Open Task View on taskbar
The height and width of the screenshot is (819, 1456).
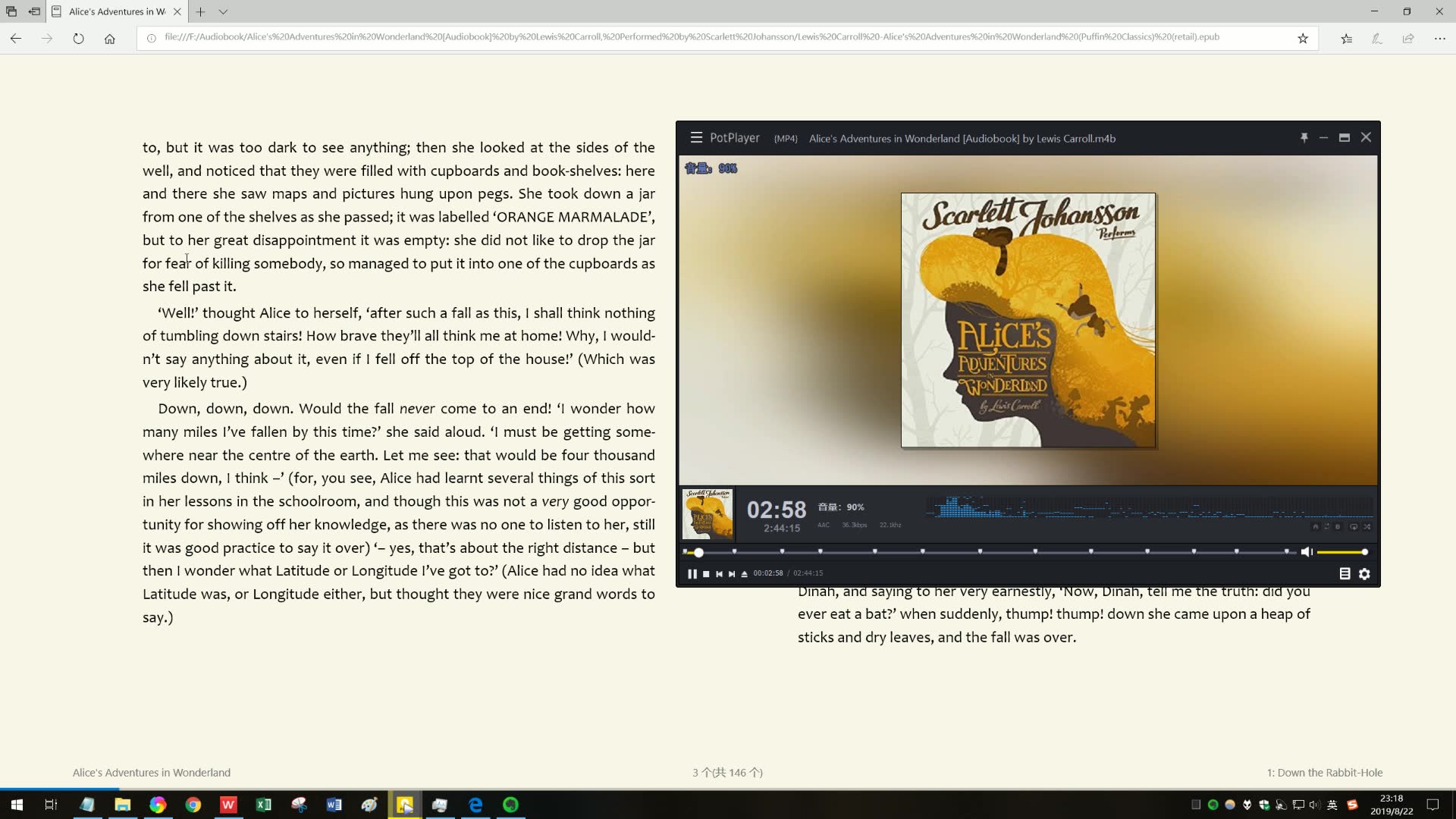coord(52,805)
